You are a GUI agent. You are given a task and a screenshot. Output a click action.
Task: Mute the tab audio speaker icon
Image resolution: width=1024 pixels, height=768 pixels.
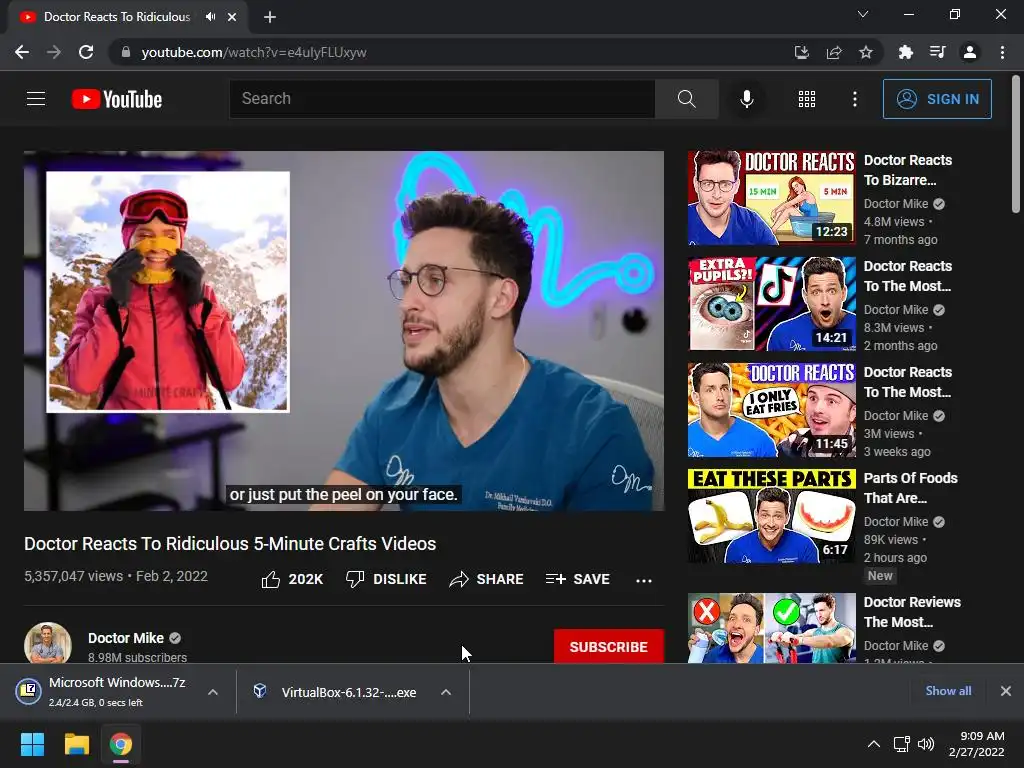coord(210,17)
